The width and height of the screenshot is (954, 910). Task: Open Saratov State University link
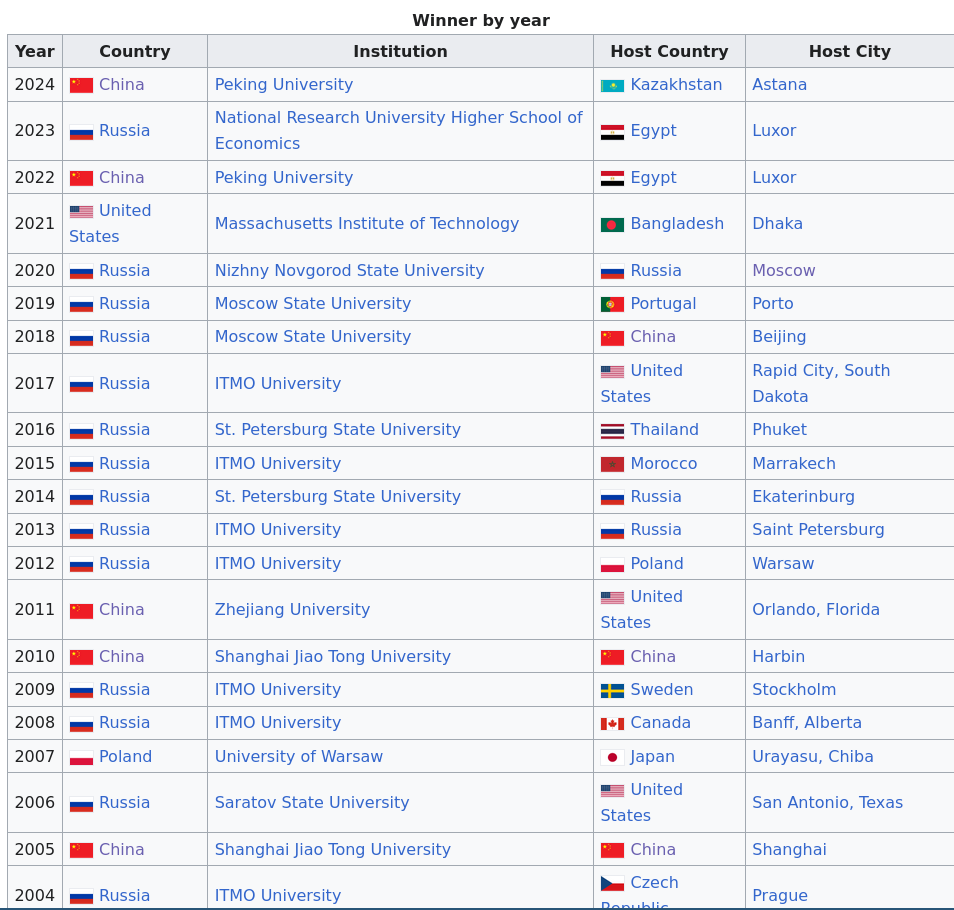click(312, 803)
